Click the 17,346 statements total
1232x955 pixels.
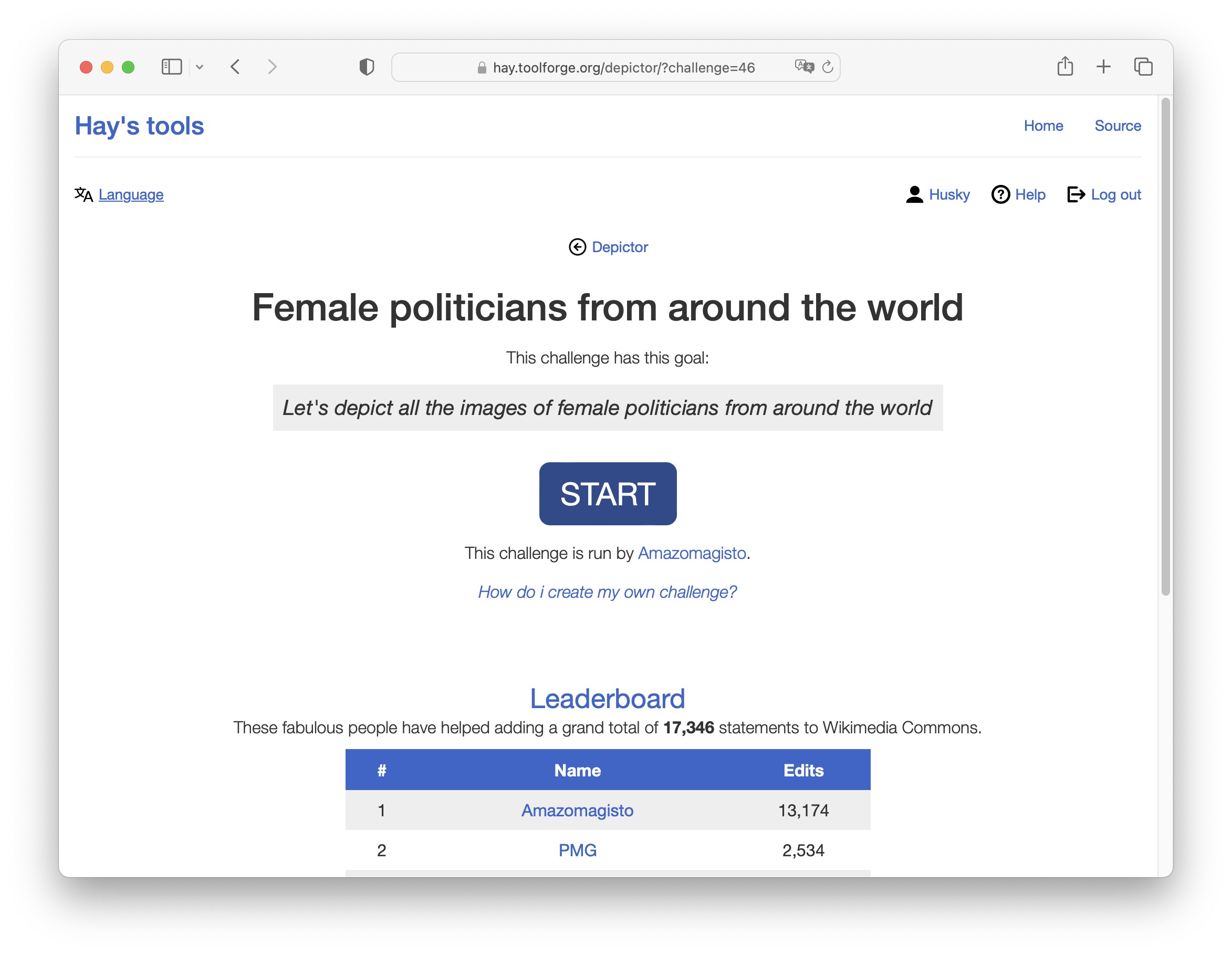(x=689, y=728)
